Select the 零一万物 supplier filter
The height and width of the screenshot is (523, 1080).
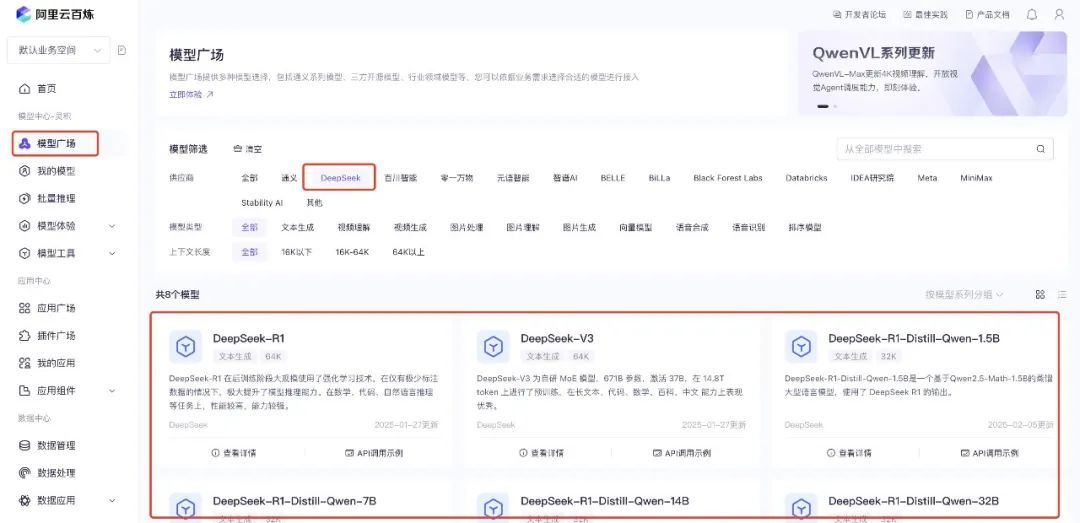click(457, 178)
